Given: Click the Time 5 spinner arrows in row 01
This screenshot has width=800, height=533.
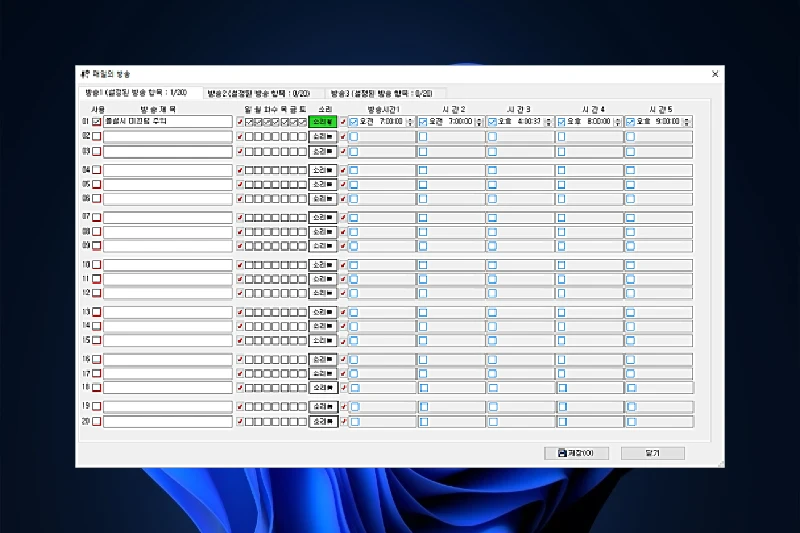Looking at the screenshot, I should pos(687,121).
